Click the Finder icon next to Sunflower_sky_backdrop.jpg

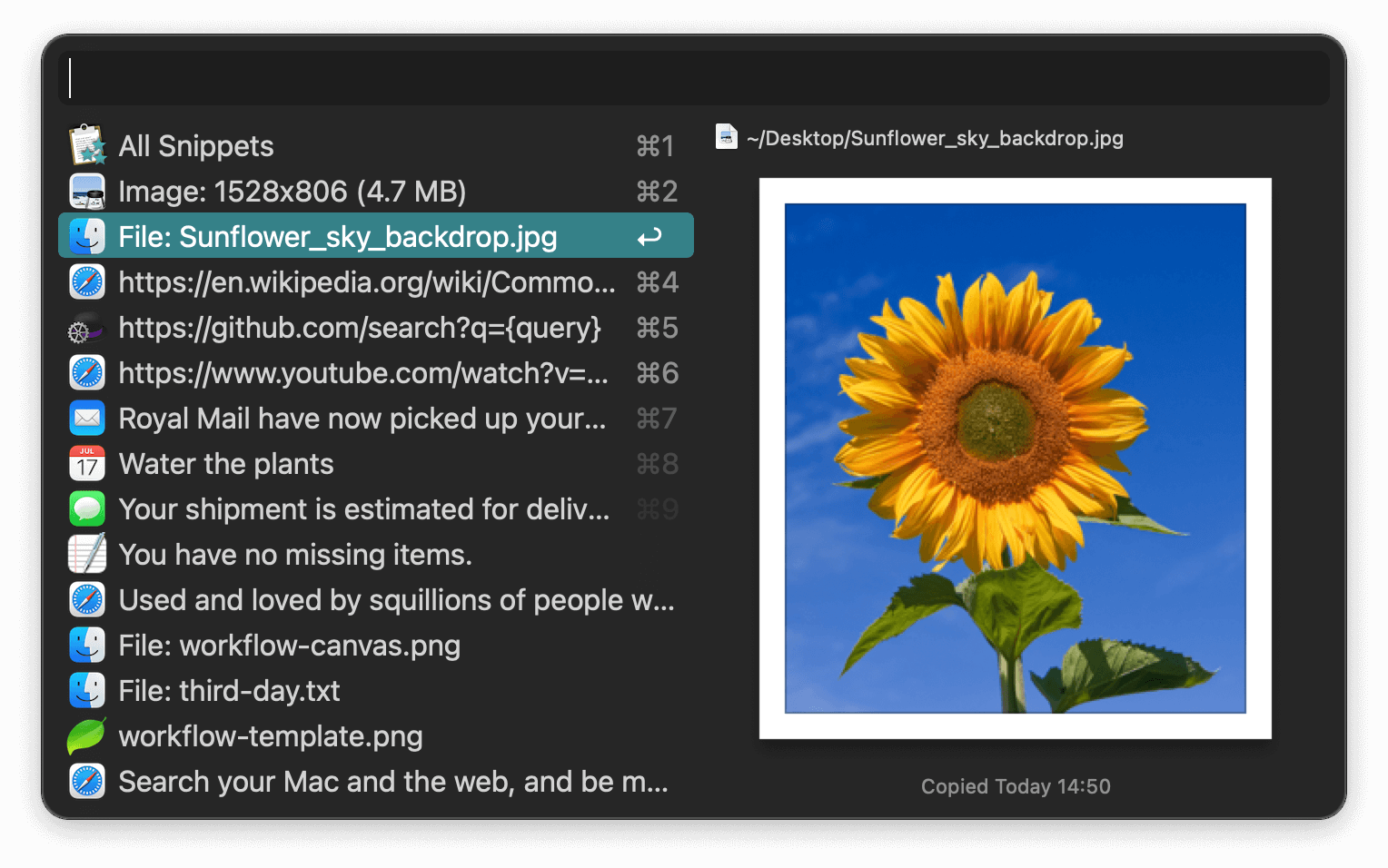pyautogui.click(x=86, y=235)
